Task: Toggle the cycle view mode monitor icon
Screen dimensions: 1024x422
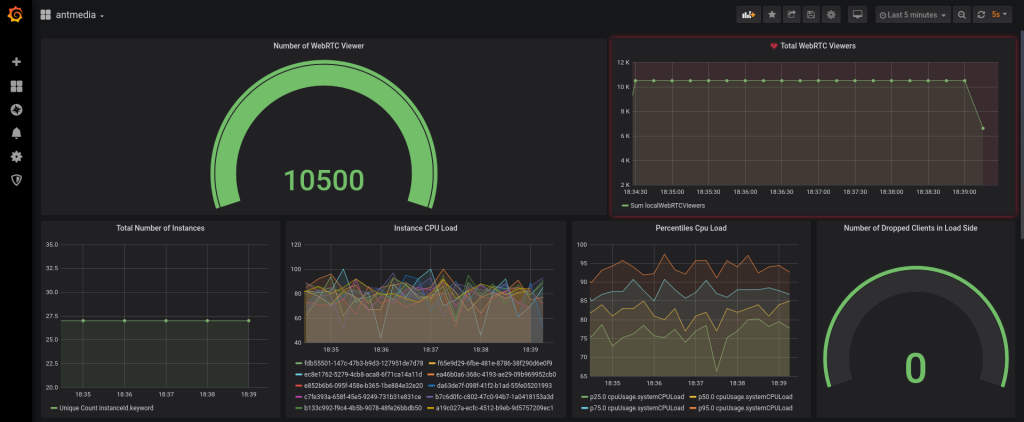Action: (x=858, y=14)
